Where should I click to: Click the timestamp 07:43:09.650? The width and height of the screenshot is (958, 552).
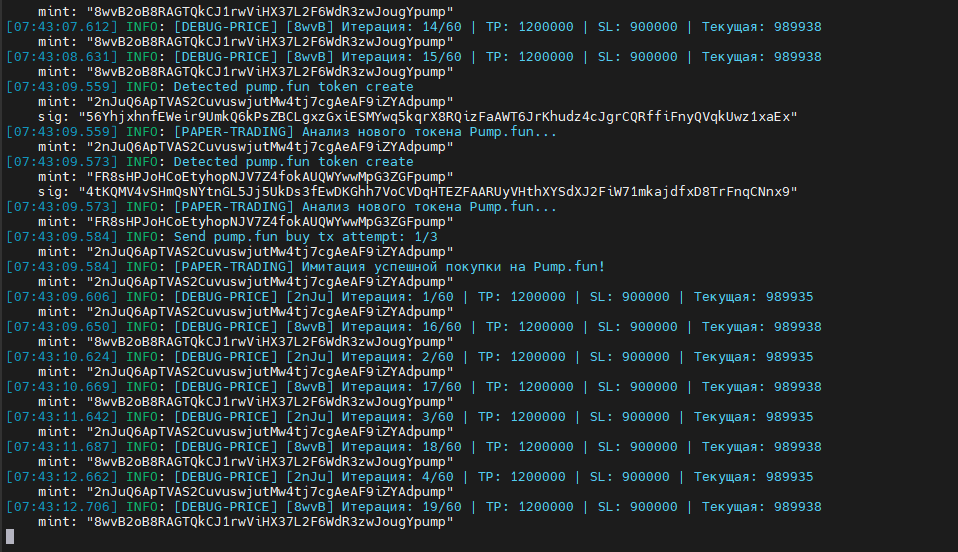point(61,326)
